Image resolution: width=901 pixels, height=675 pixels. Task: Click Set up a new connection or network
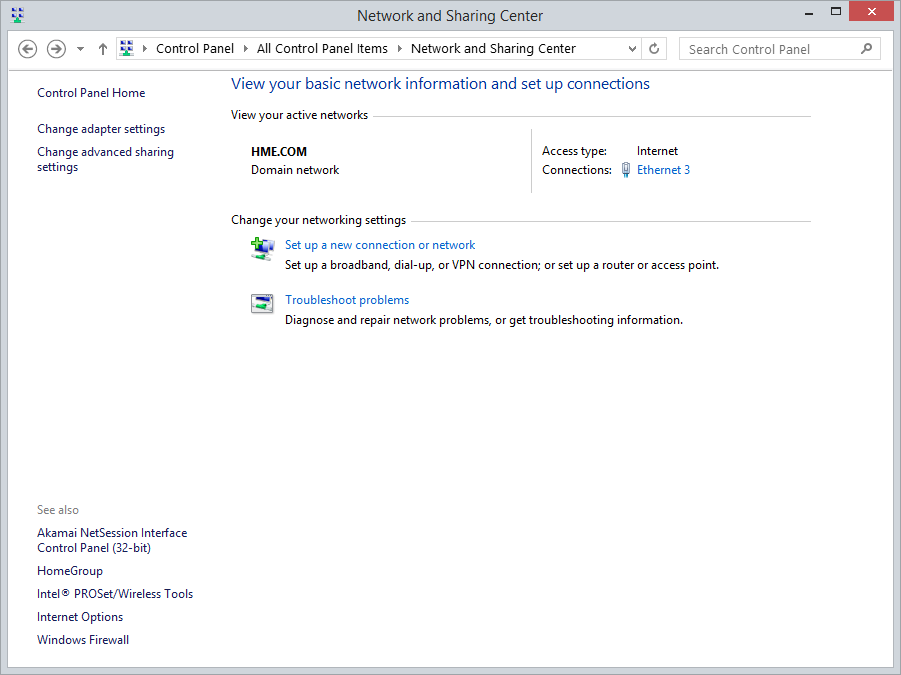point(380,245)
